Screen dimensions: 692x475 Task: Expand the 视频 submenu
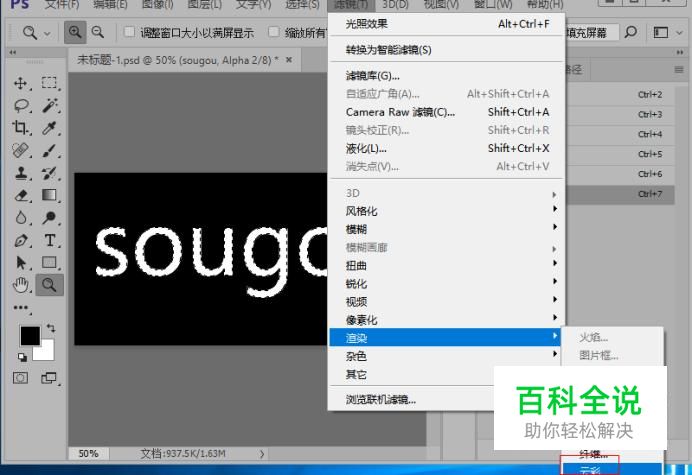(x=447, y=302)
